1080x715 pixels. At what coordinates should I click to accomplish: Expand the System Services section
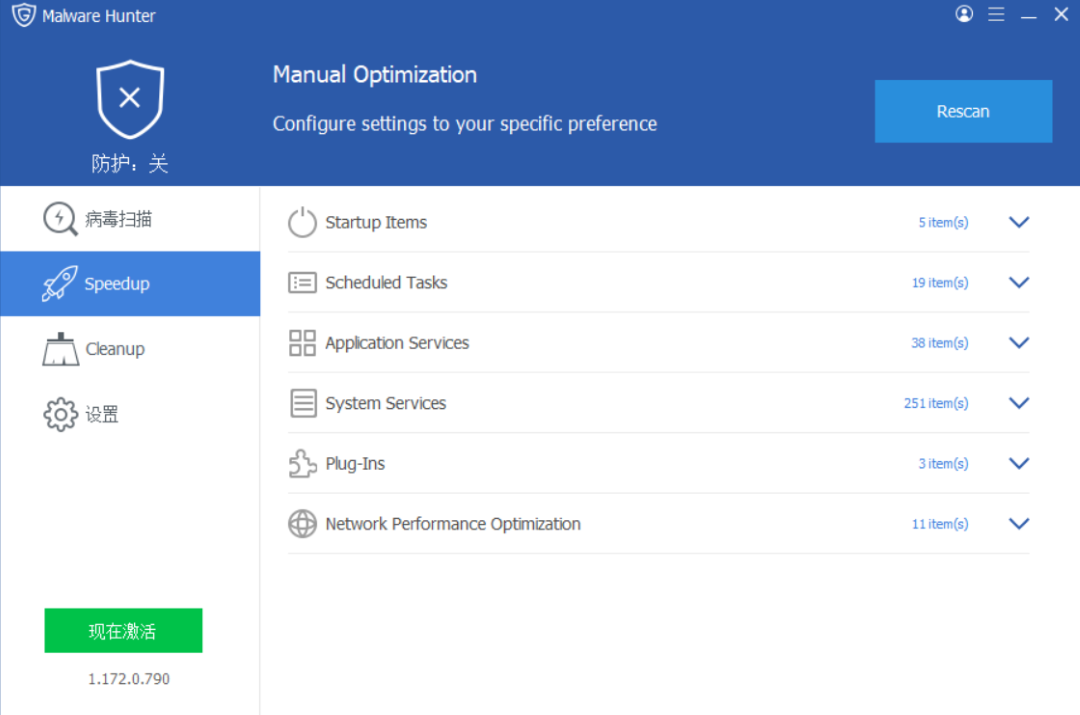(1018, 403)
